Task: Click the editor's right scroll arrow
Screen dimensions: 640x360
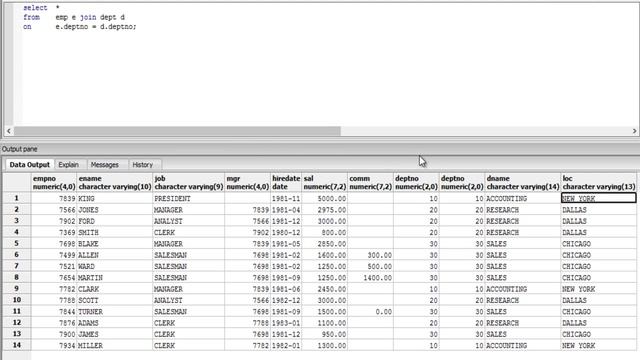Action: tap(634, 131)
